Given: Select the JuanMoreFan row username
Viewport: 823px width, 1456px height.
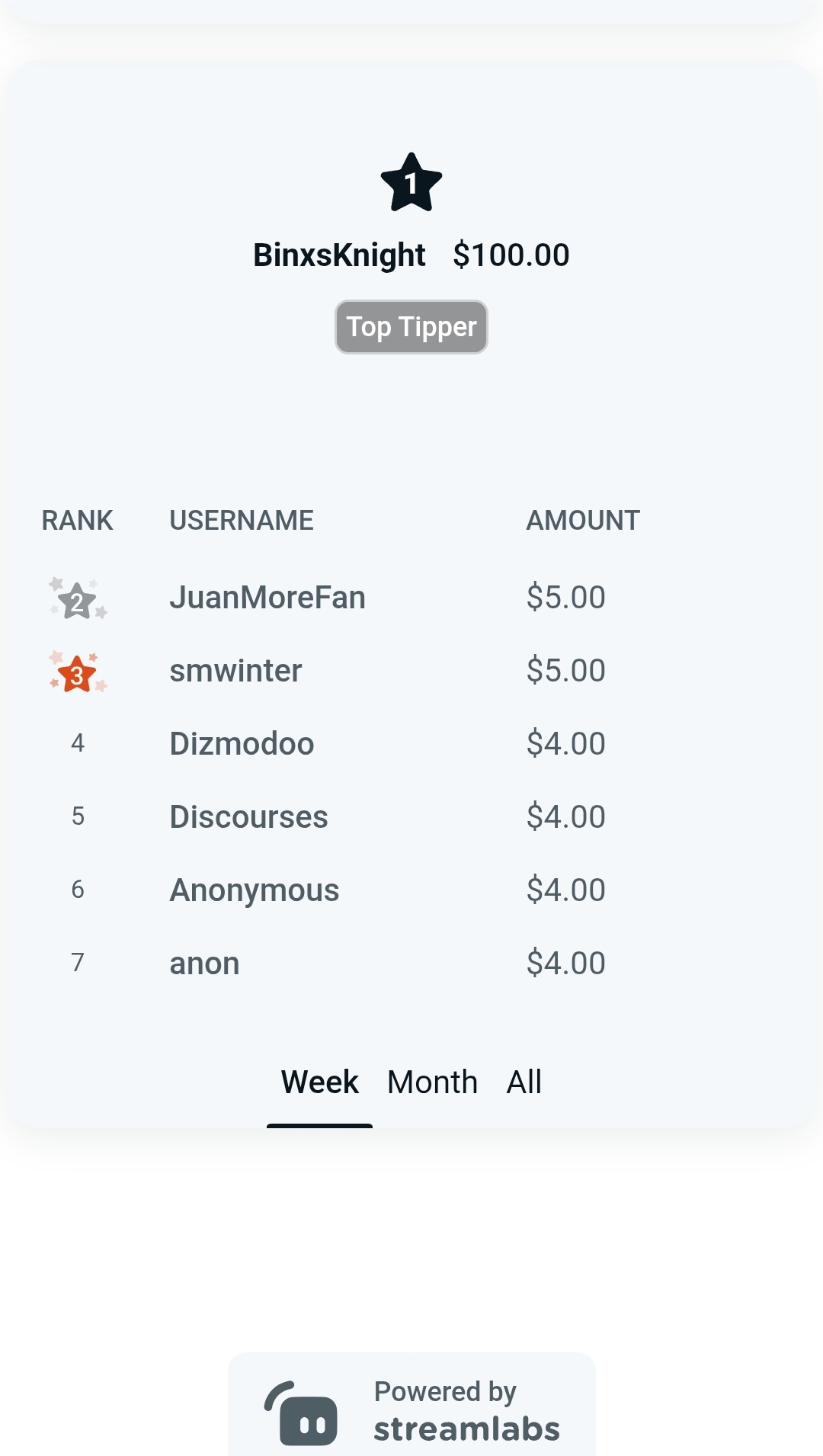Looking at the screenshot, I should pyautogui.click(x=267, y=598).
